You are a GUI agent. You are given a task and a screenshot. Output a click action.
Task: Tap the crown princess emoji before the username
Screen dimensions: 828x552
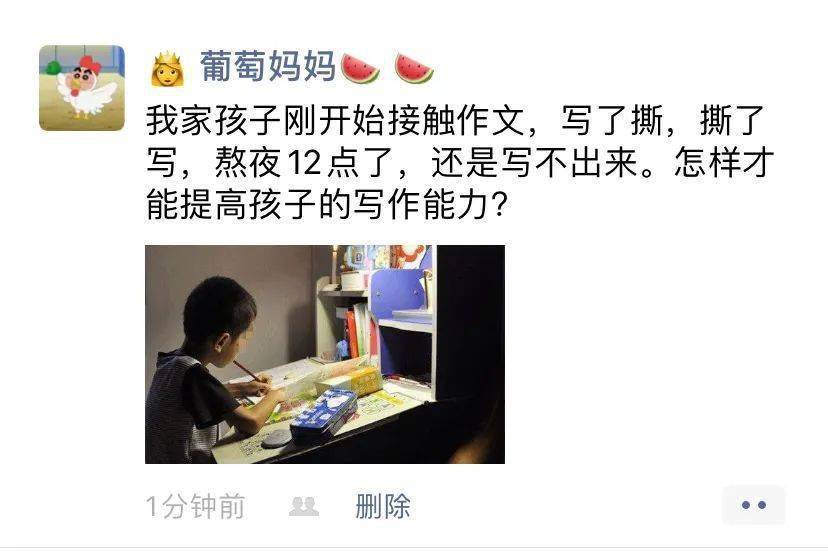(x=167, y=69)
